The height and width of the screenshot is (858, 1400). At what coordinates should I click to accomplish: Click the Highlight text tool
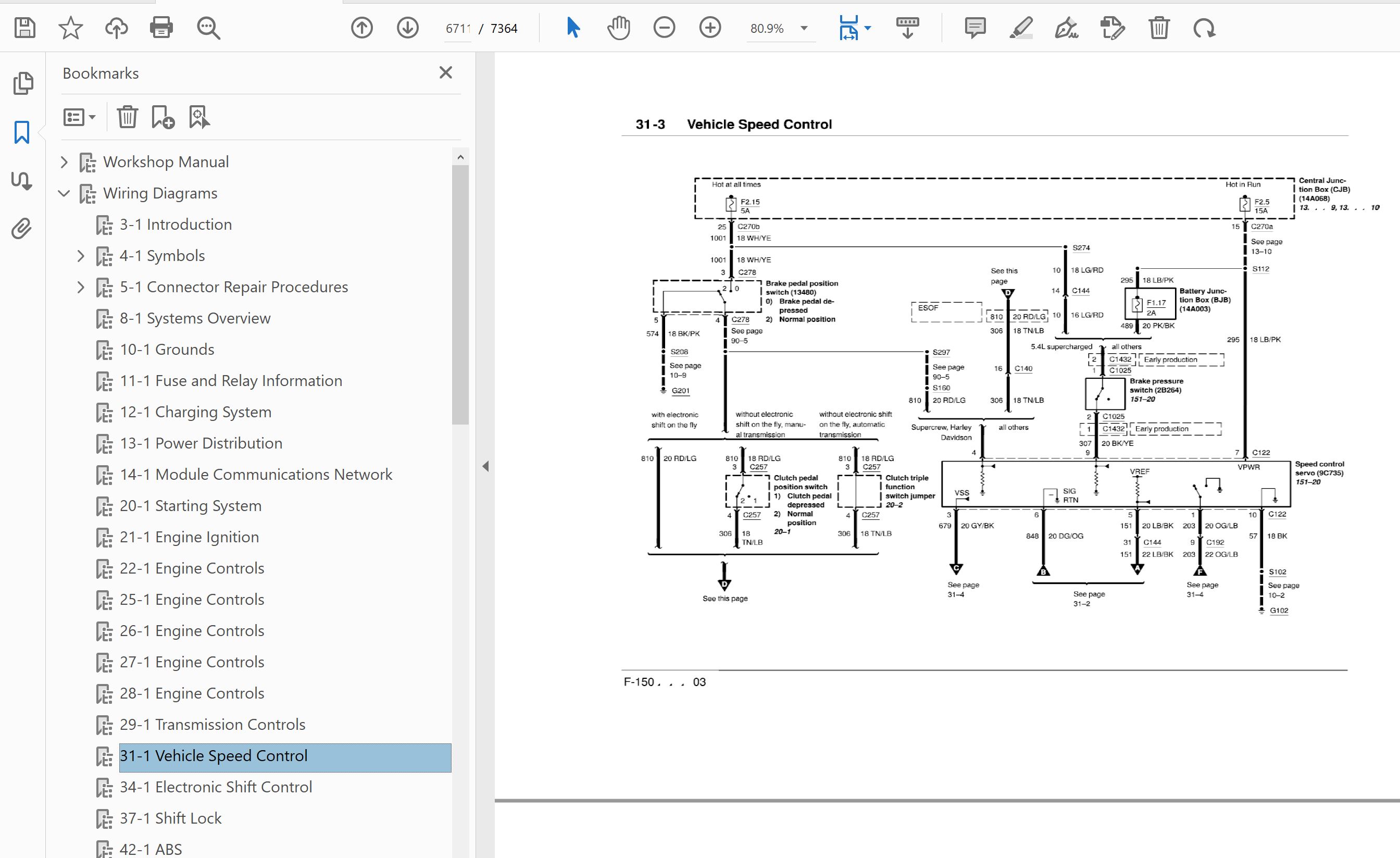tap(1021, 27)
